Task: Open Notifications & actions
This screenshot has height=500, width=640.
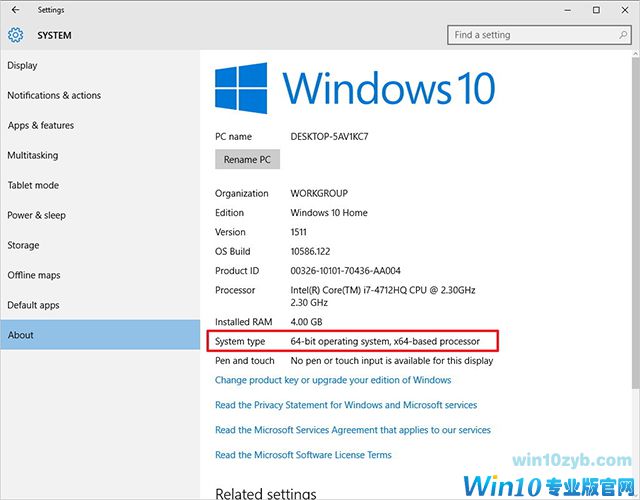Action: coord(100,95)
